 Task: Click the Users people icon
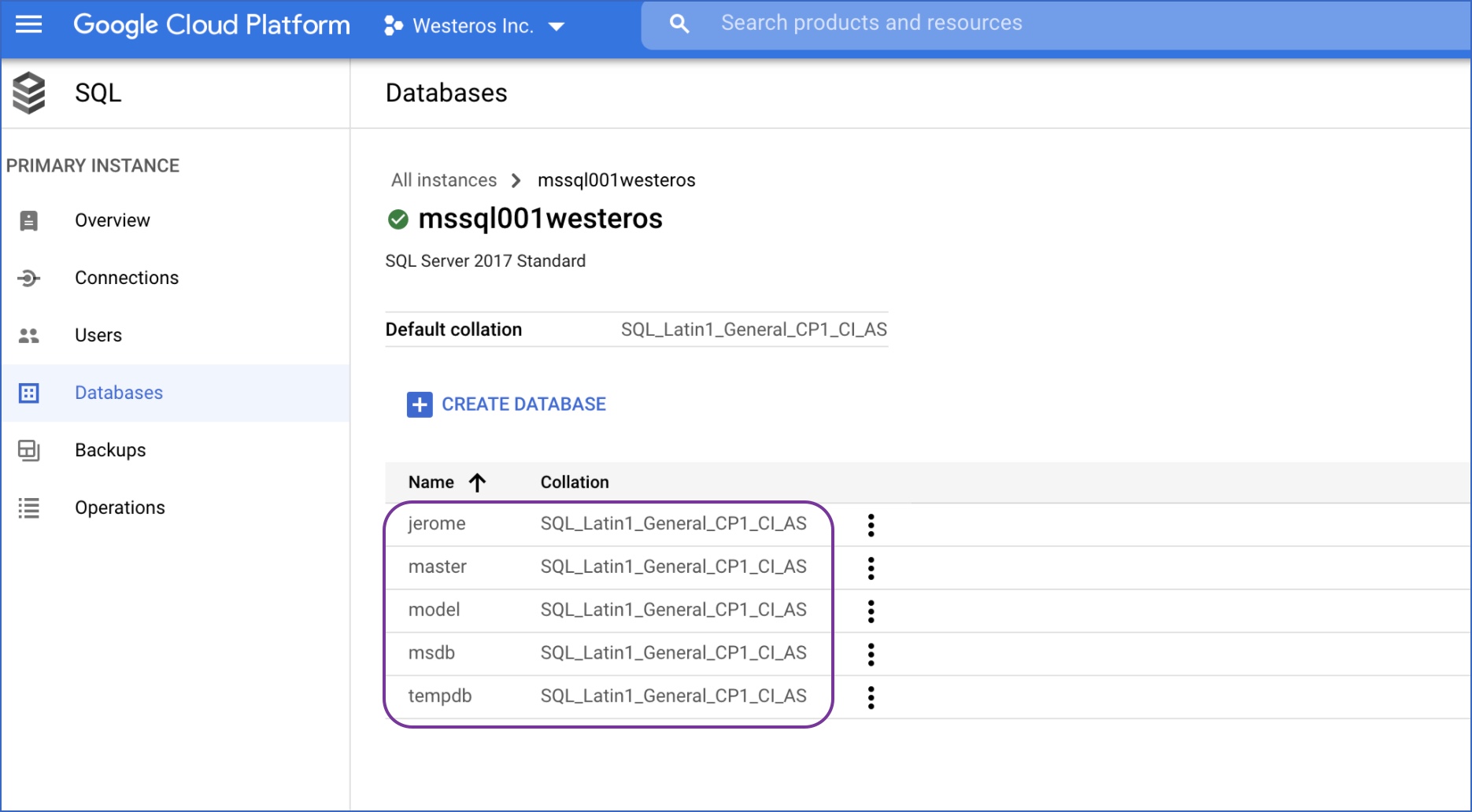pos(29,336)
